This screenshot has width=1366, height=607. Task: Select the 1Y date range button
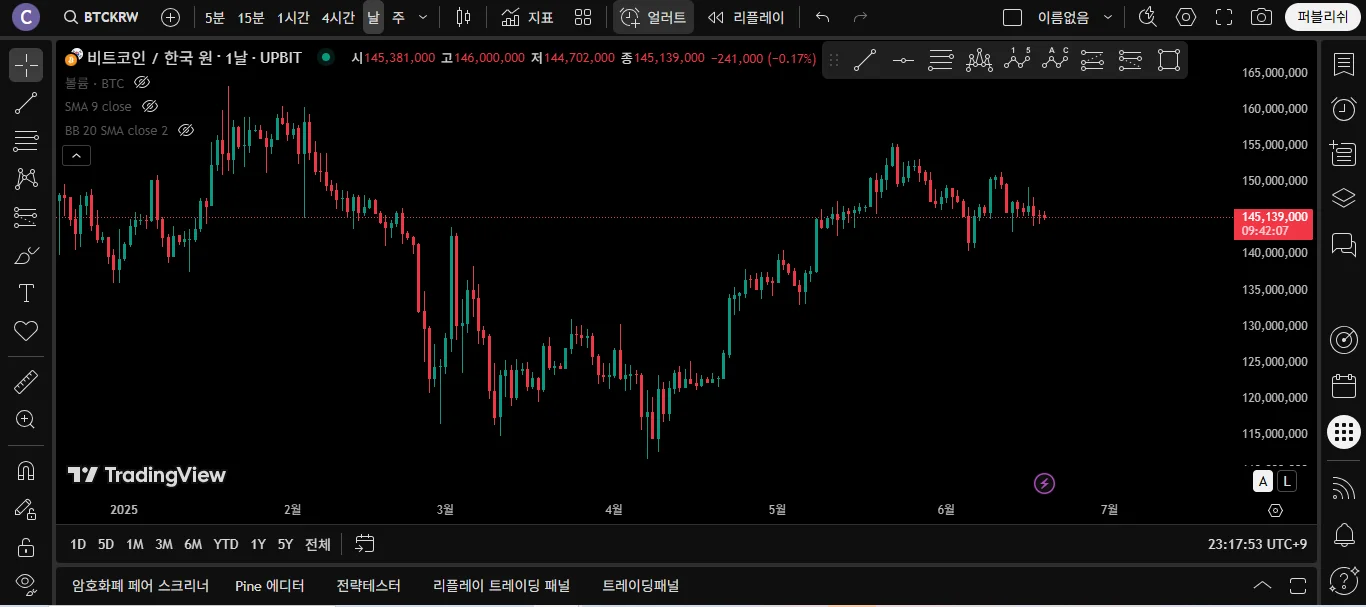(258, 544)
